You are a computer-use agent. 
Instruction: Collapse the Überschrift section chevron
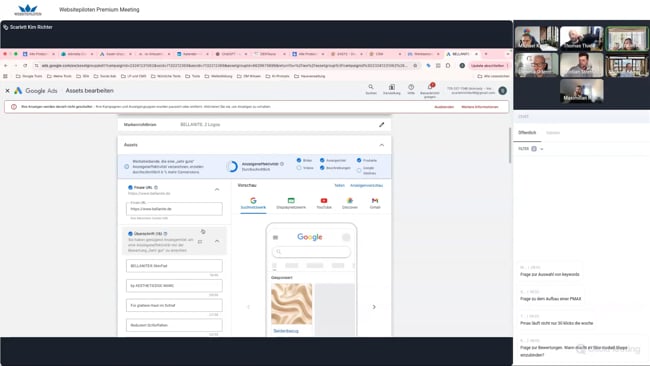[x=217, y=241]
